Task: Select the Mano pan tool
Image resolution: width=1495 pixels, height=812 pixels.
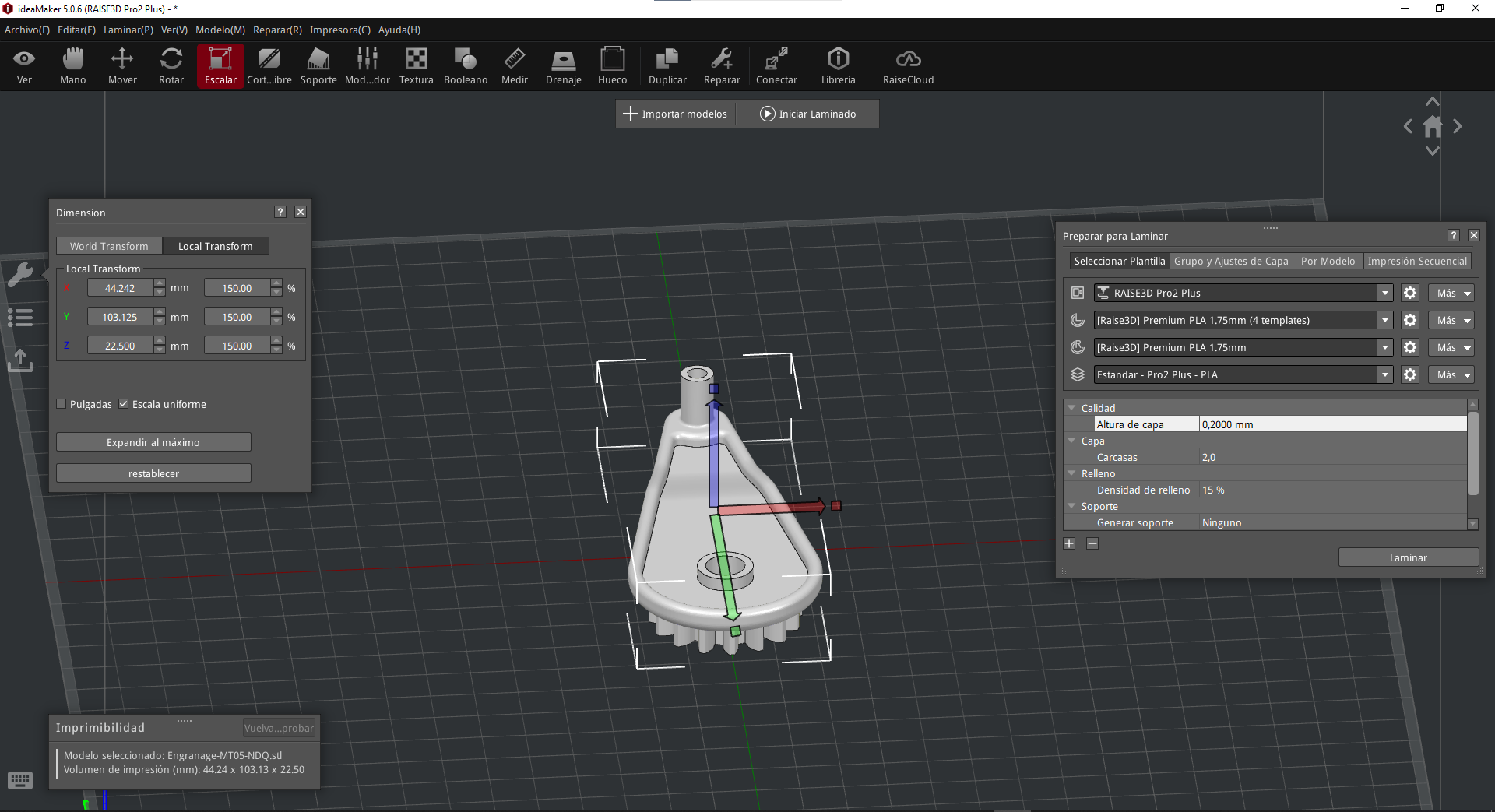Action: click(x=73, y=66)
